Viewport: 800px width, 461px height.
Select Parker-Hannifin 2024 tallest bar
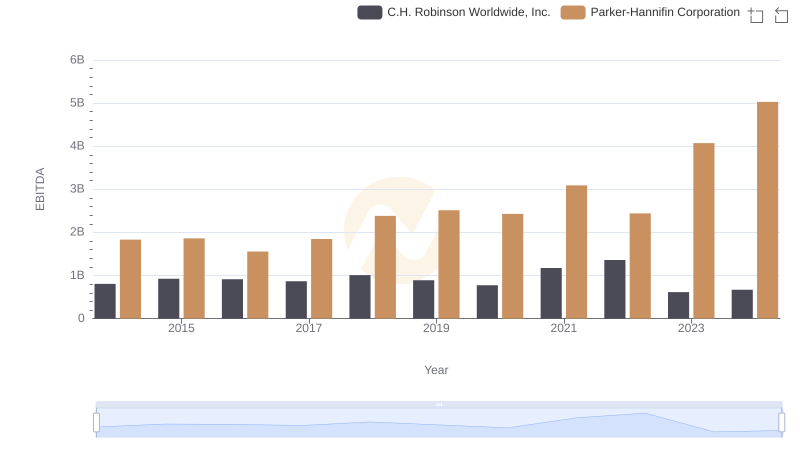click(767, 210)
